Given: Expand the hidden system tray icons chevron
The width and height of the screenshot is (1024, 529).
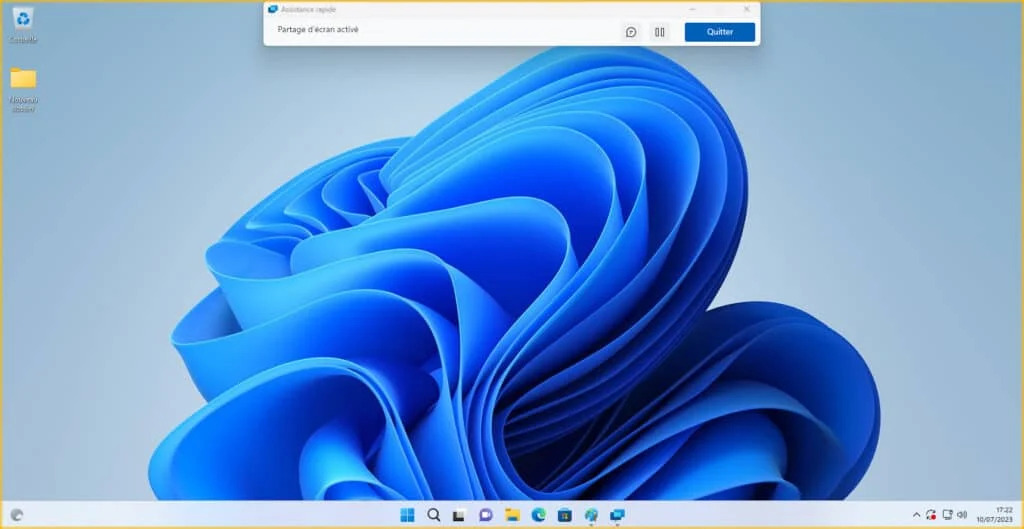Looking at the screenshot, I should pos(916,515).
